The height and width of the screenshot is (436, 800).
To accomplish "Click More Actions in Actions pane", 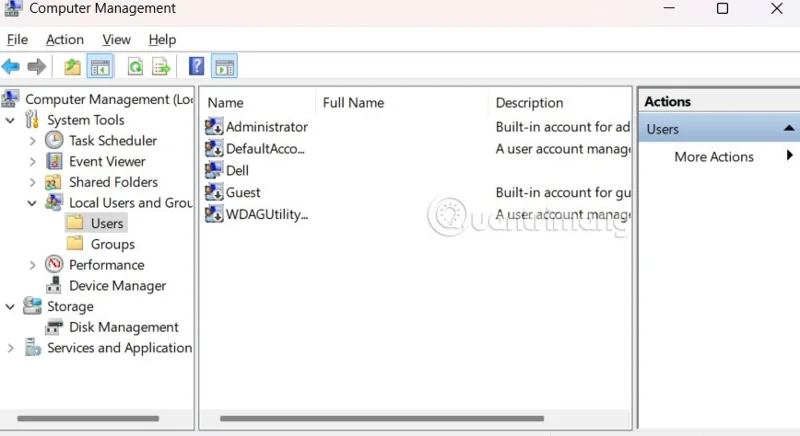I will [714, 157].
